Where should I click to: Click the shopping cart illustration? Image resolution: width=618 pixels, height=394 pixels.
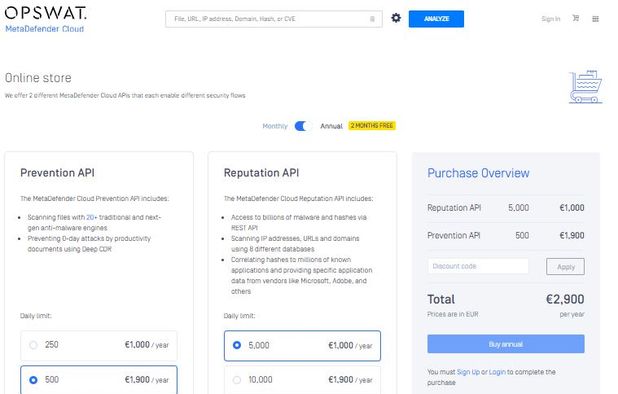click(x=585, y=87)
